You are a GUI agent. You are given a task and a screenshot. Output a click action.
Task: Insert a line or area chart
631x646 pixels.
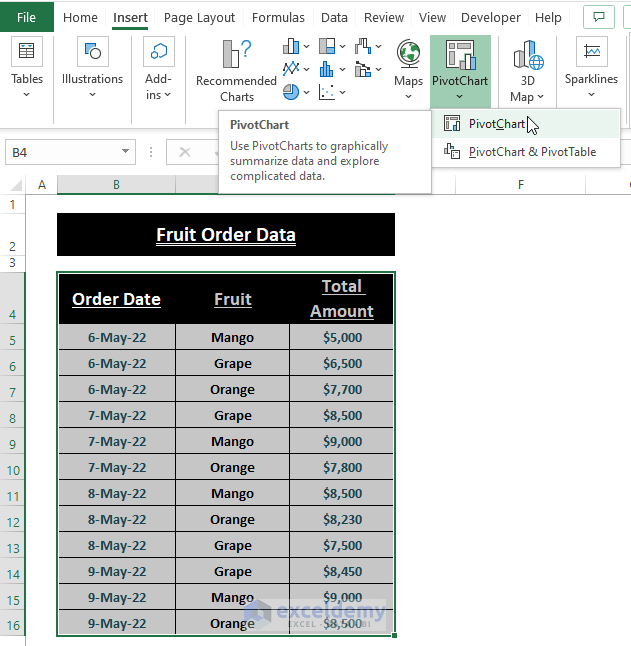click(291, 69)
